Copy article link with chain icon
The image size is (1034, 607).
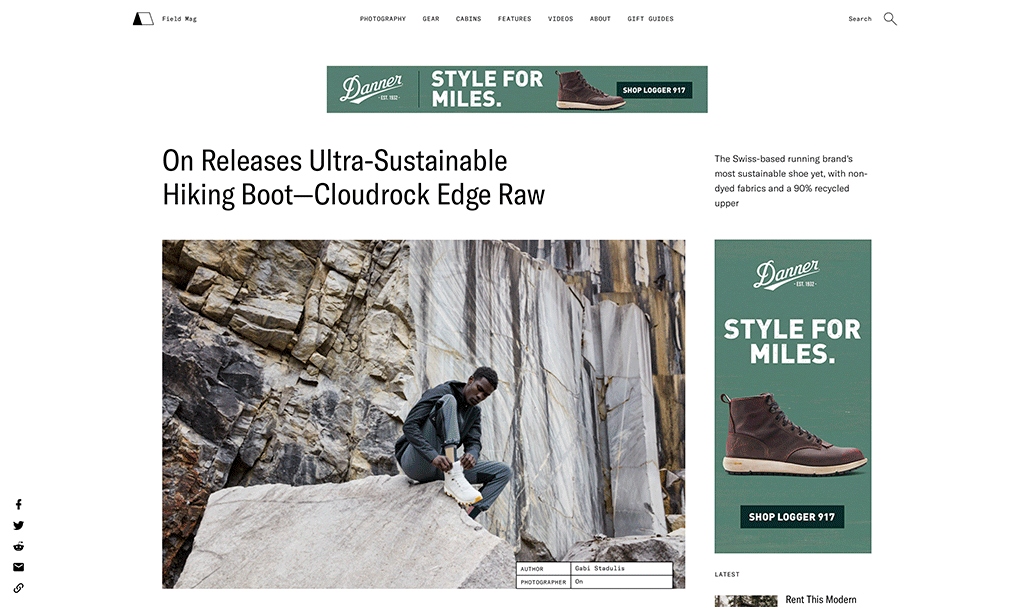(18, 588)
